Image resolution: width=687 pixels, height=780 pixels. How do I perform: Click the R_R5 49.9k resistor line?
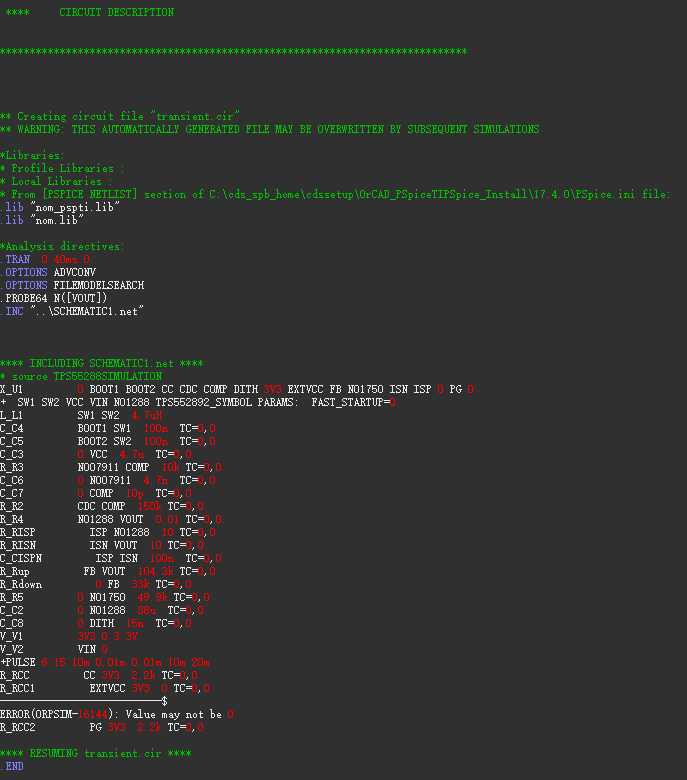tap(105, 597)
